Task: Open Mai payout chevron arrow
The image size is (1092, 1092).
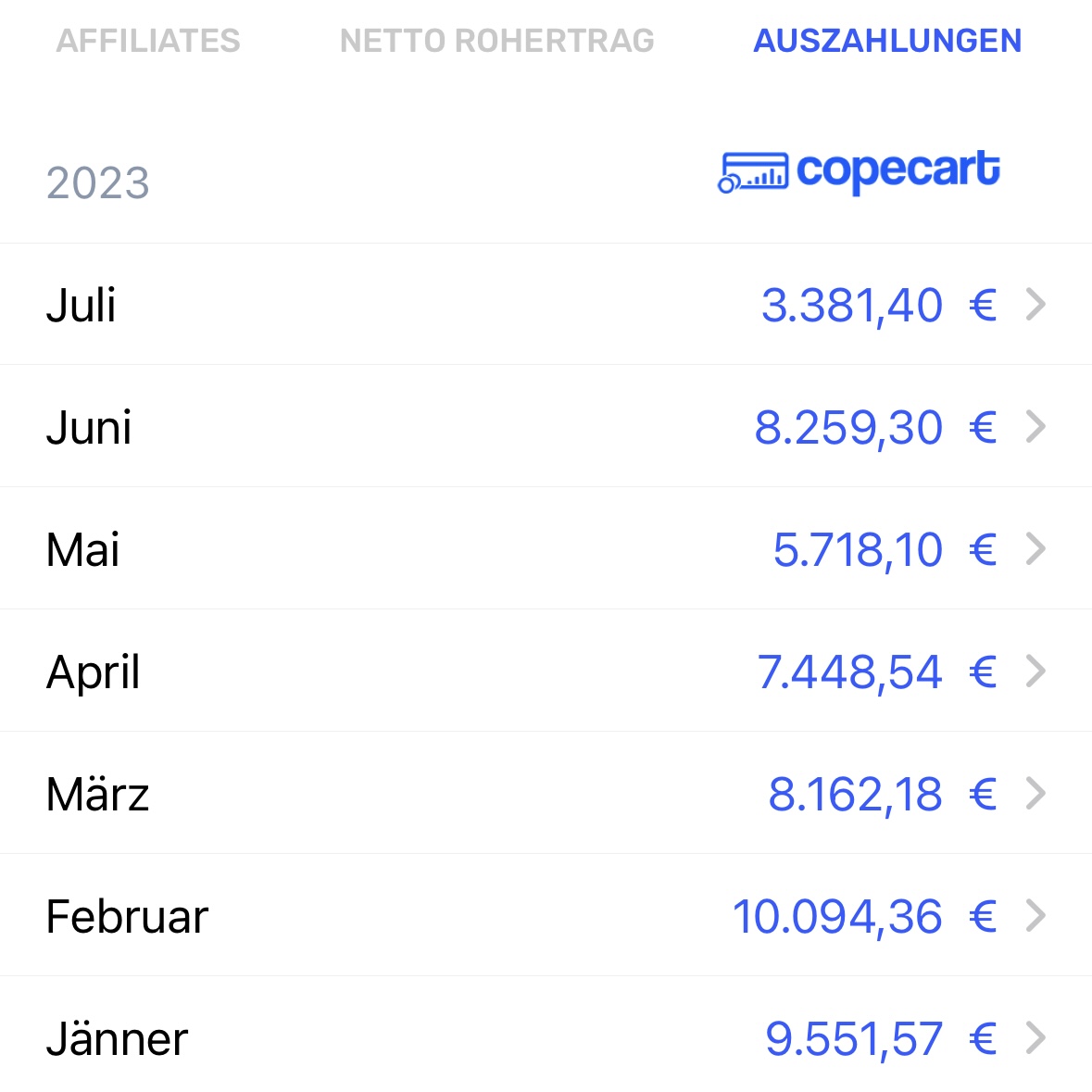Action: click(x=1036, y=549)
